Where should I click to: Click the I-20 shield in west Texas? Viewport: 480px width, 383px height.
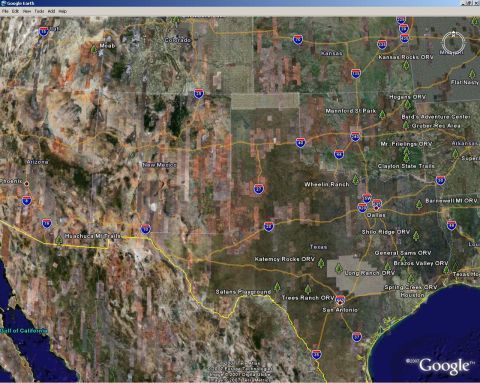tap(269, 226)
